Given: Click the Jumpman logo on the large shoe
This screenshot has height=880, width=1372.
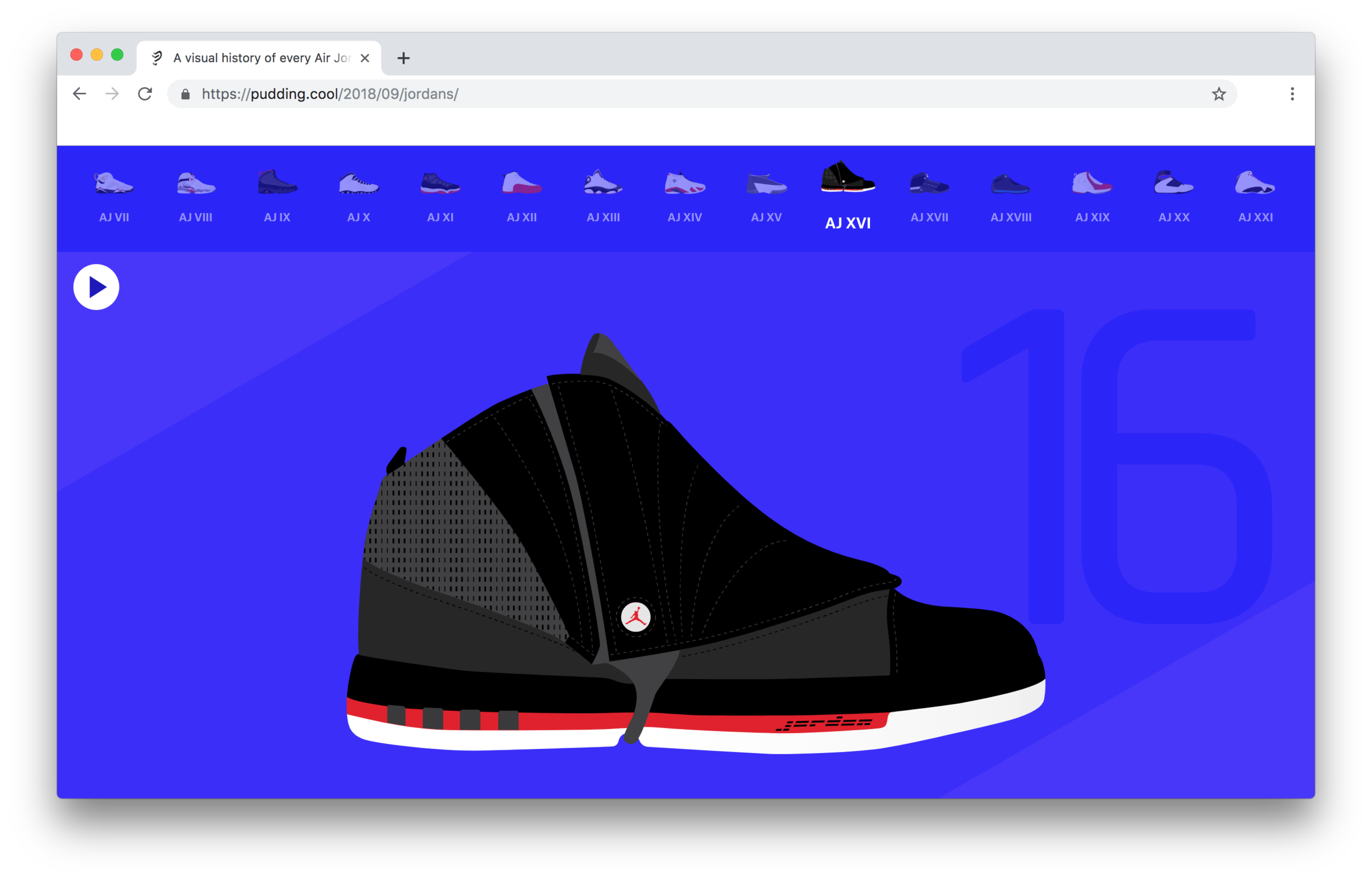Looking at the screenshot, I should pos(636,617).
